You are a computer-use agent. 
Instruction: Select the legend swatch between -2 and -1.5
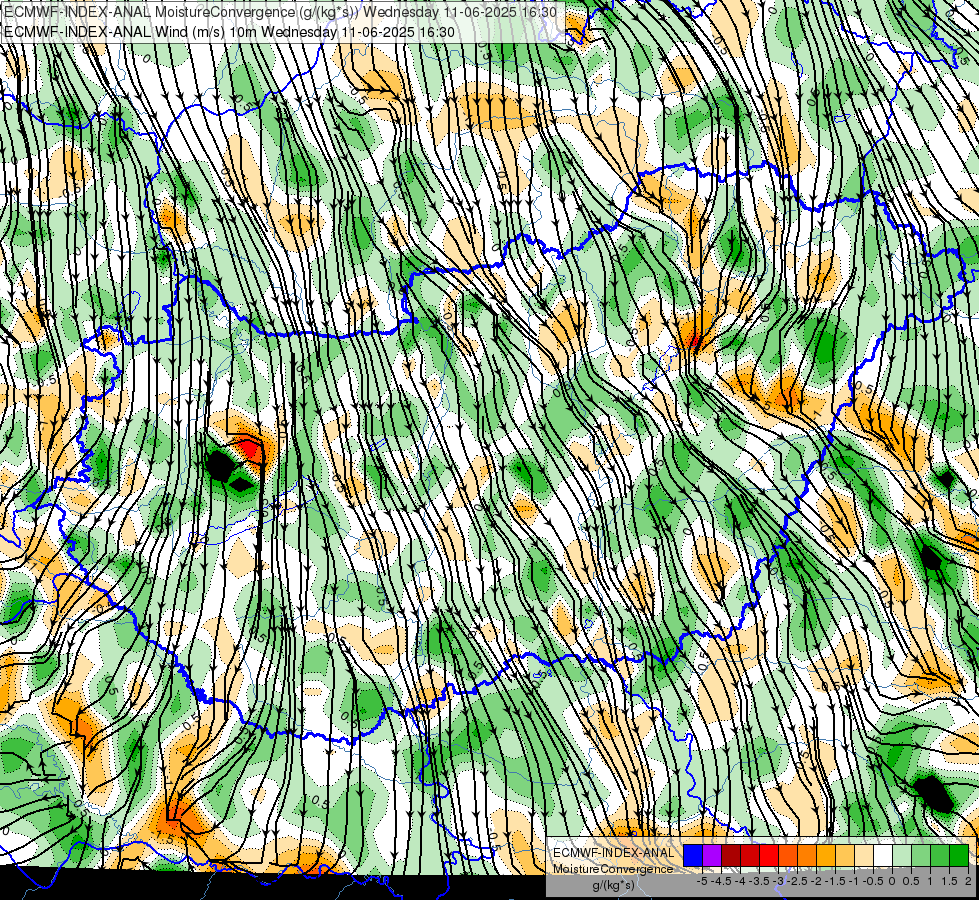click(x=826, y=855)
